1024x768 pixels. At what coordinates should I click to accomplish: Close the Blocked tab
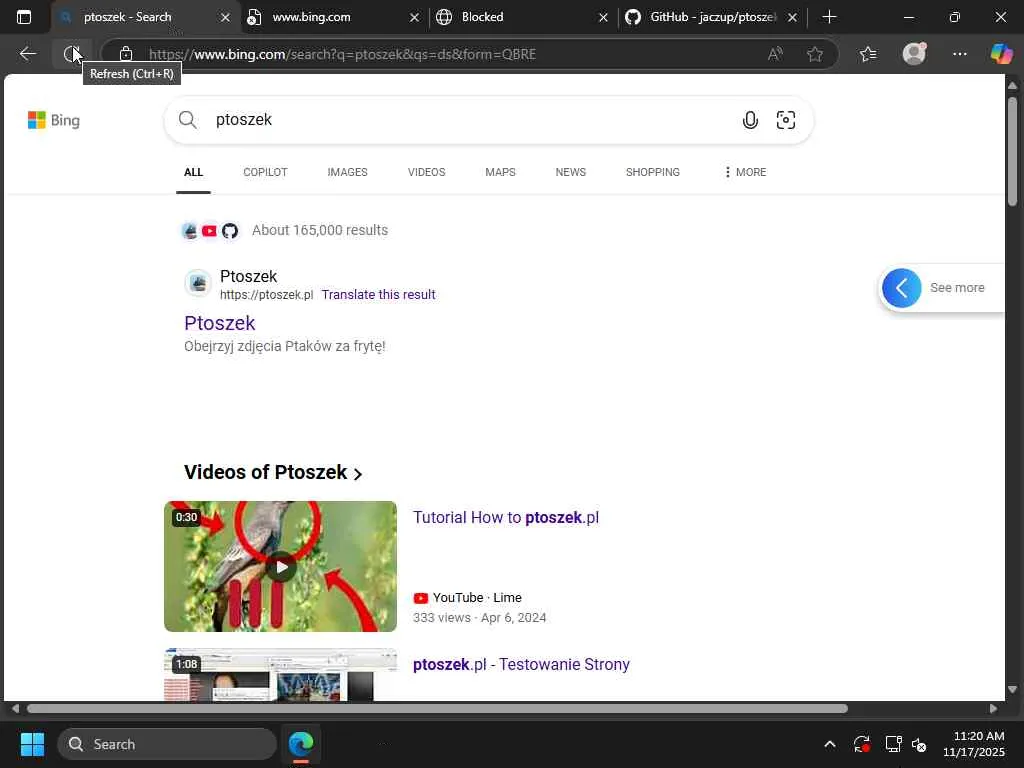coord(603,18)
